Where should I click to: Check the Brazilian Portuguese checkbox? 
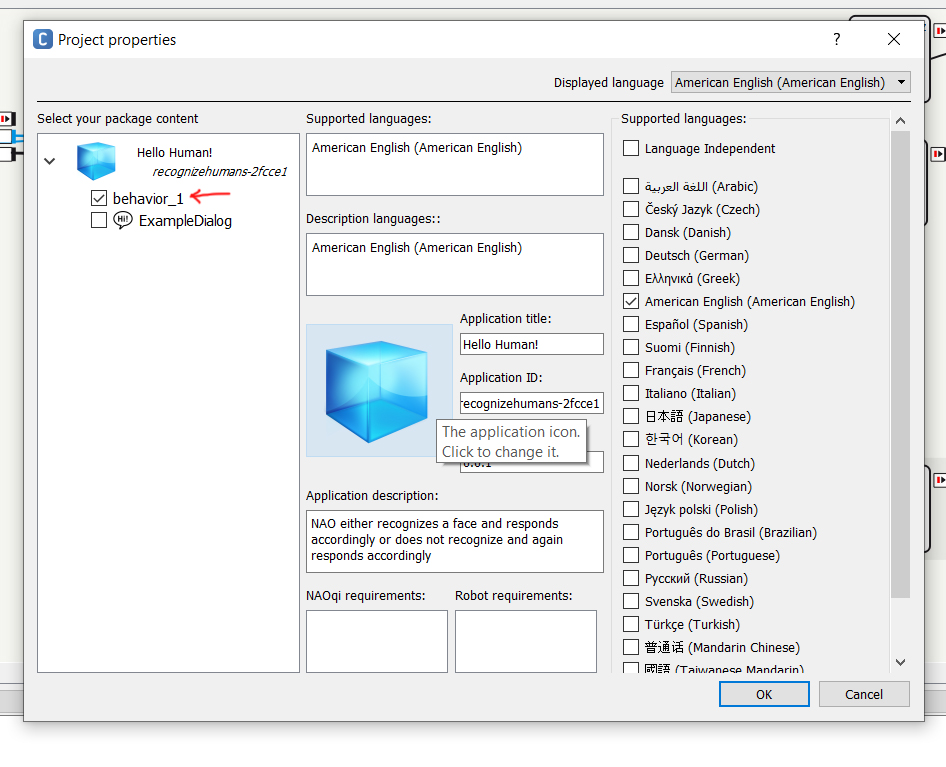[x=630, y=532]
